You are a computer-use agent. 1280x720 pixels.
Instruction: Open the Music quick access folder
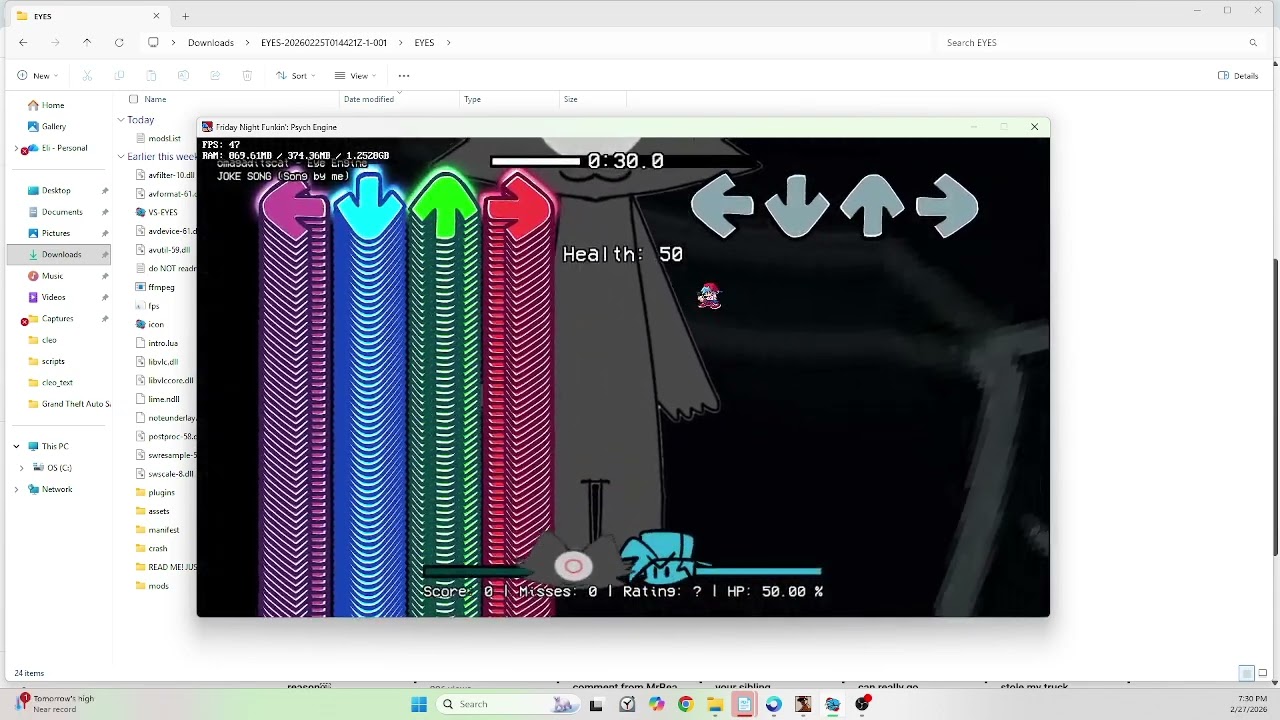(x=45, y=276)
